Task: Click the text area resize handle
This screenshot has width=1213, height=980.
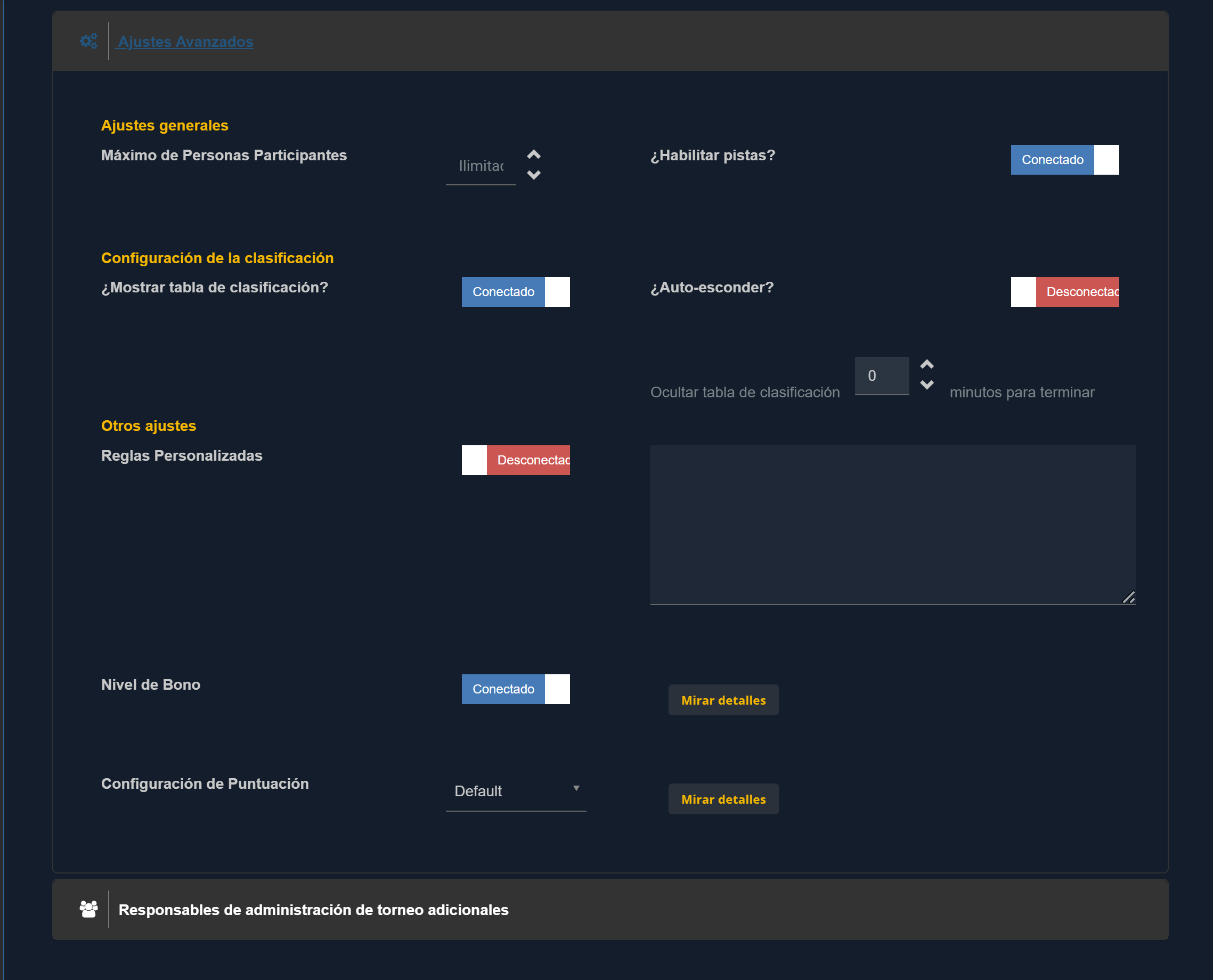Action: pyautogui.click(x=1129, y=598)
